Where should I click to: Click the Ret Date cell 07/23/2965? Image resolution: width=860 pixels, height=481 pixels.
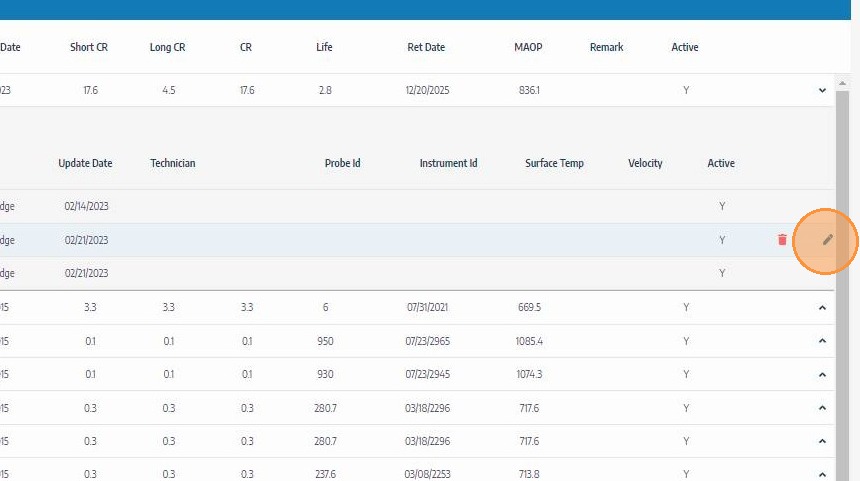pos(427,341)
